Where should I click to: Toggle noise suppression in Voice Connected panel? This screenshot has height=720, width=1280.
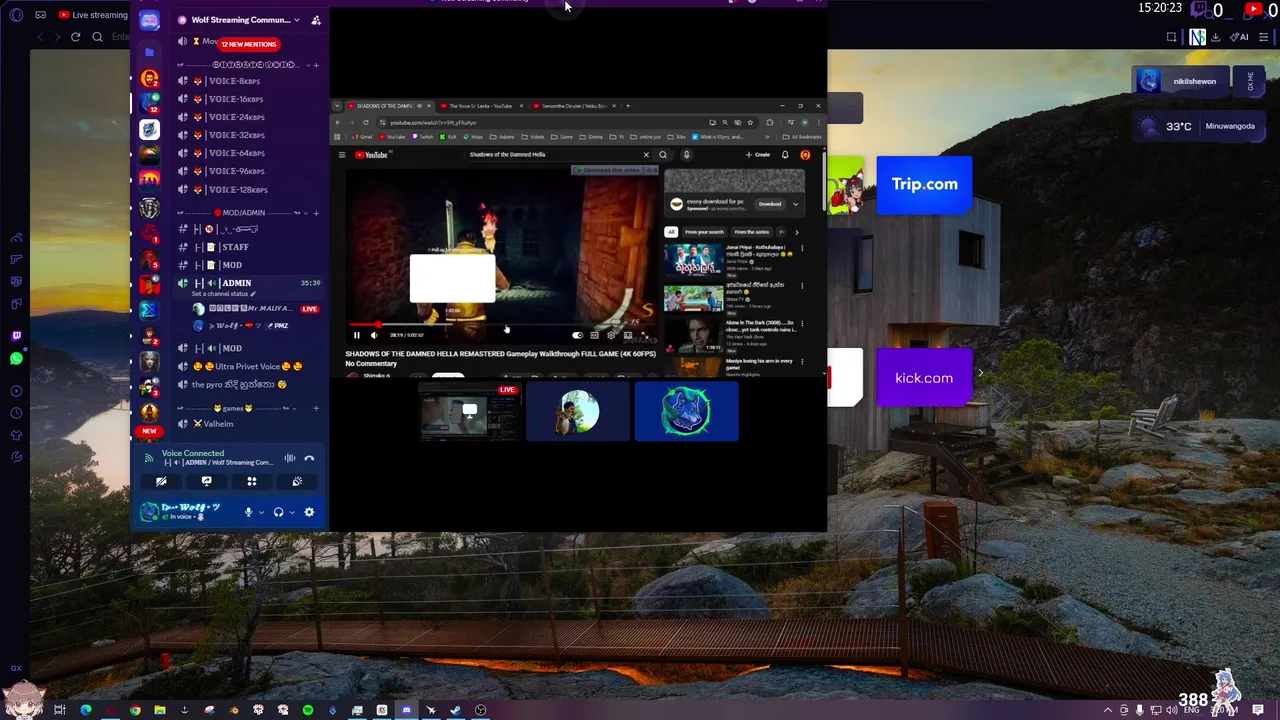(x=289, y=458)
